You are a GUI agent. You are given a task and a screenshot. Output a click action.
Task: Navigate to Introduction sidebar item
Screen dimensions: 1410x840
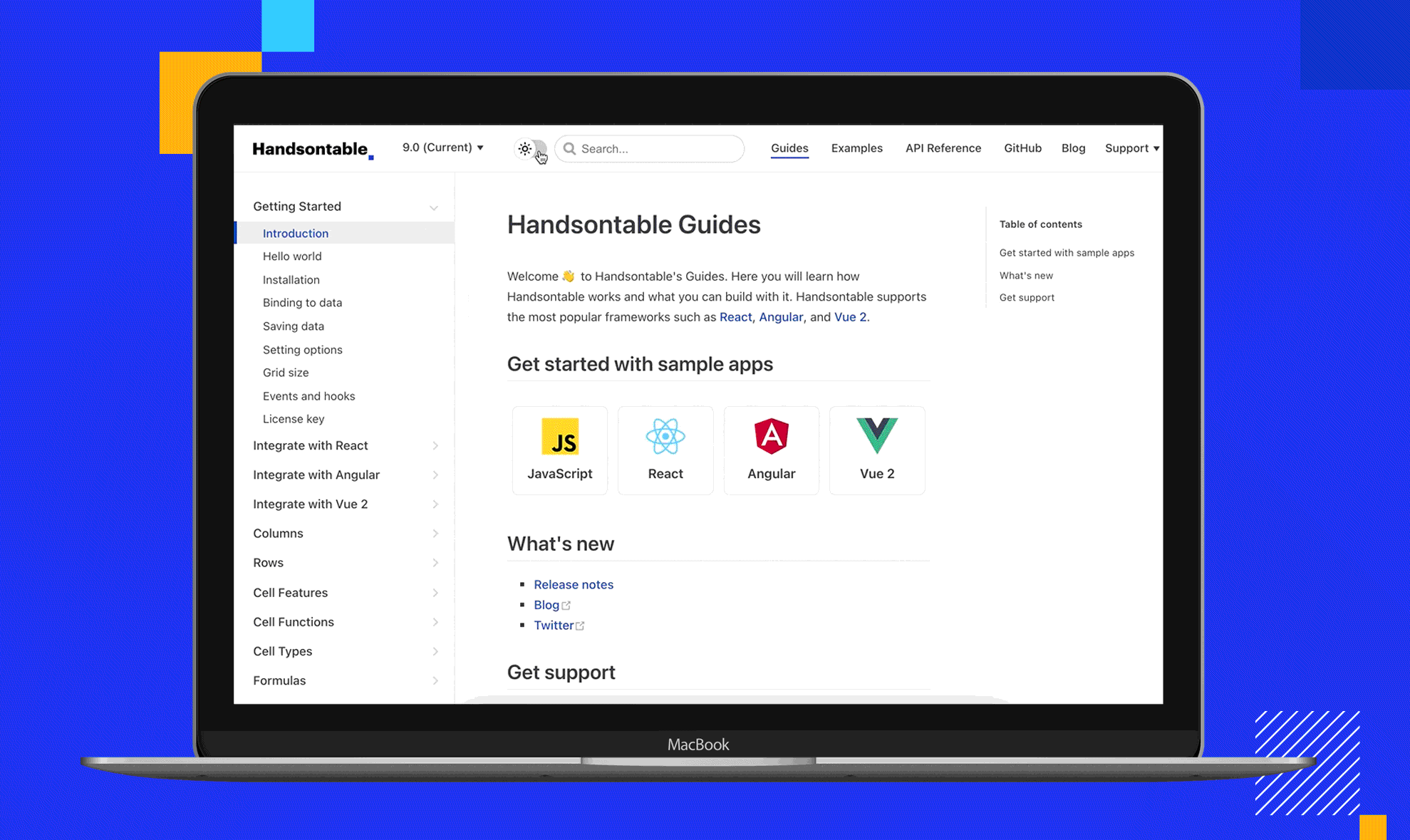[295, 233]
